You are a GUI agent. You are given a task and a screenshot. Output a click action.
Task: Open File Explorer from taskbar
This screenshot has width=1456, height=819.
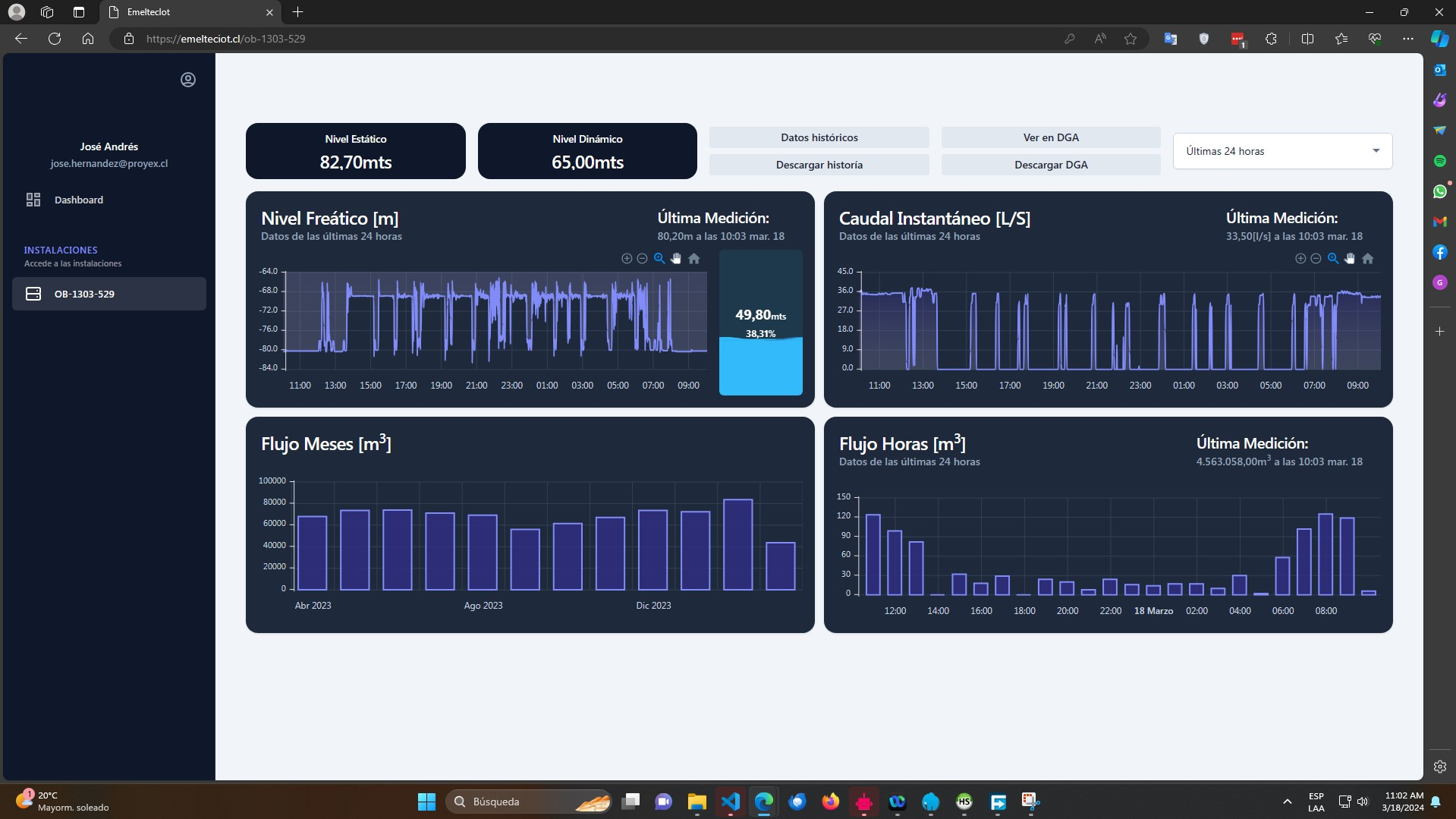697,802
